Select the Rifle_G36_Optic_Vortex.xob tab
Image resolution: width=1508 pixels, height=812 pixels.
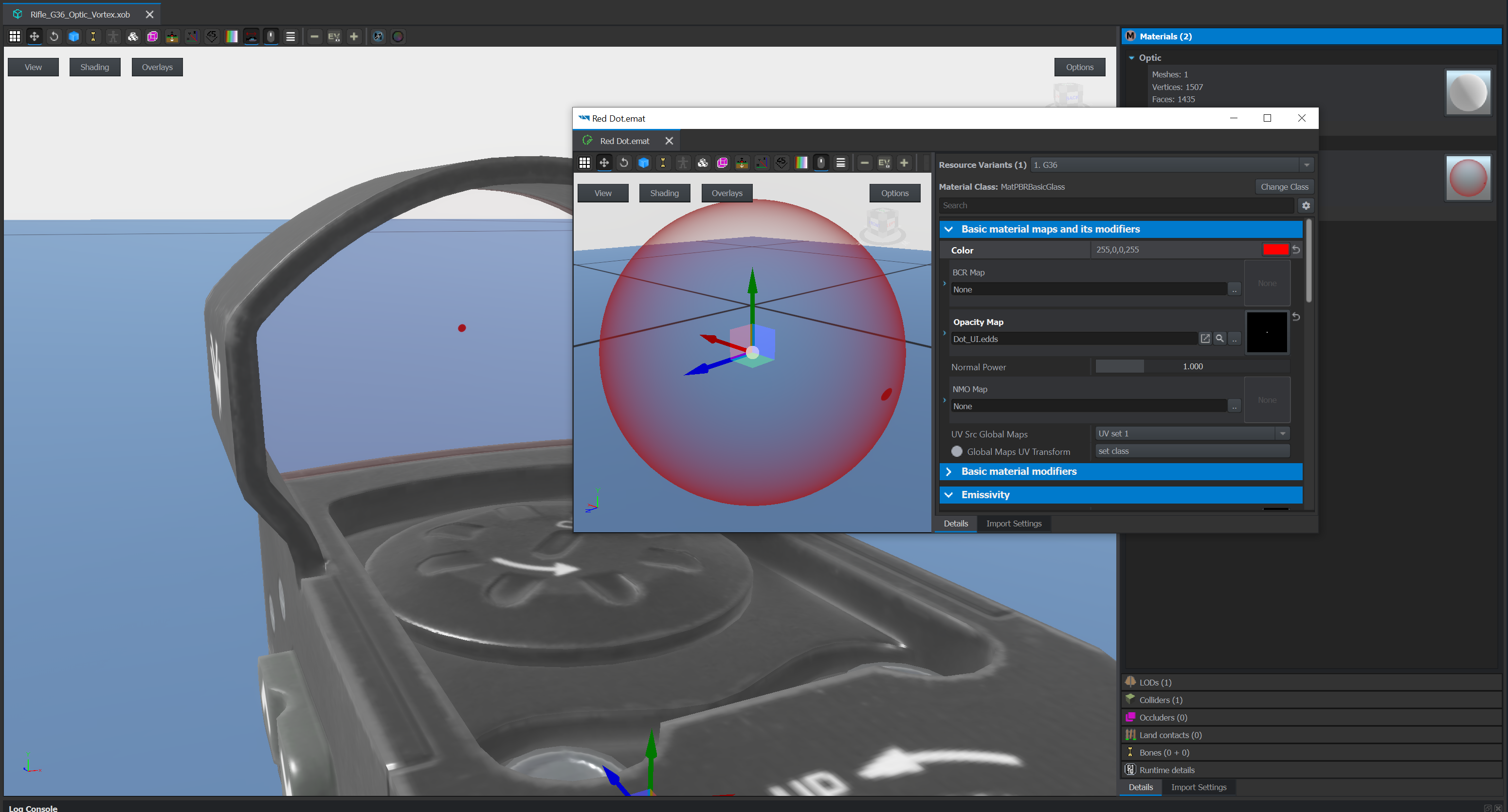(80, 14)
